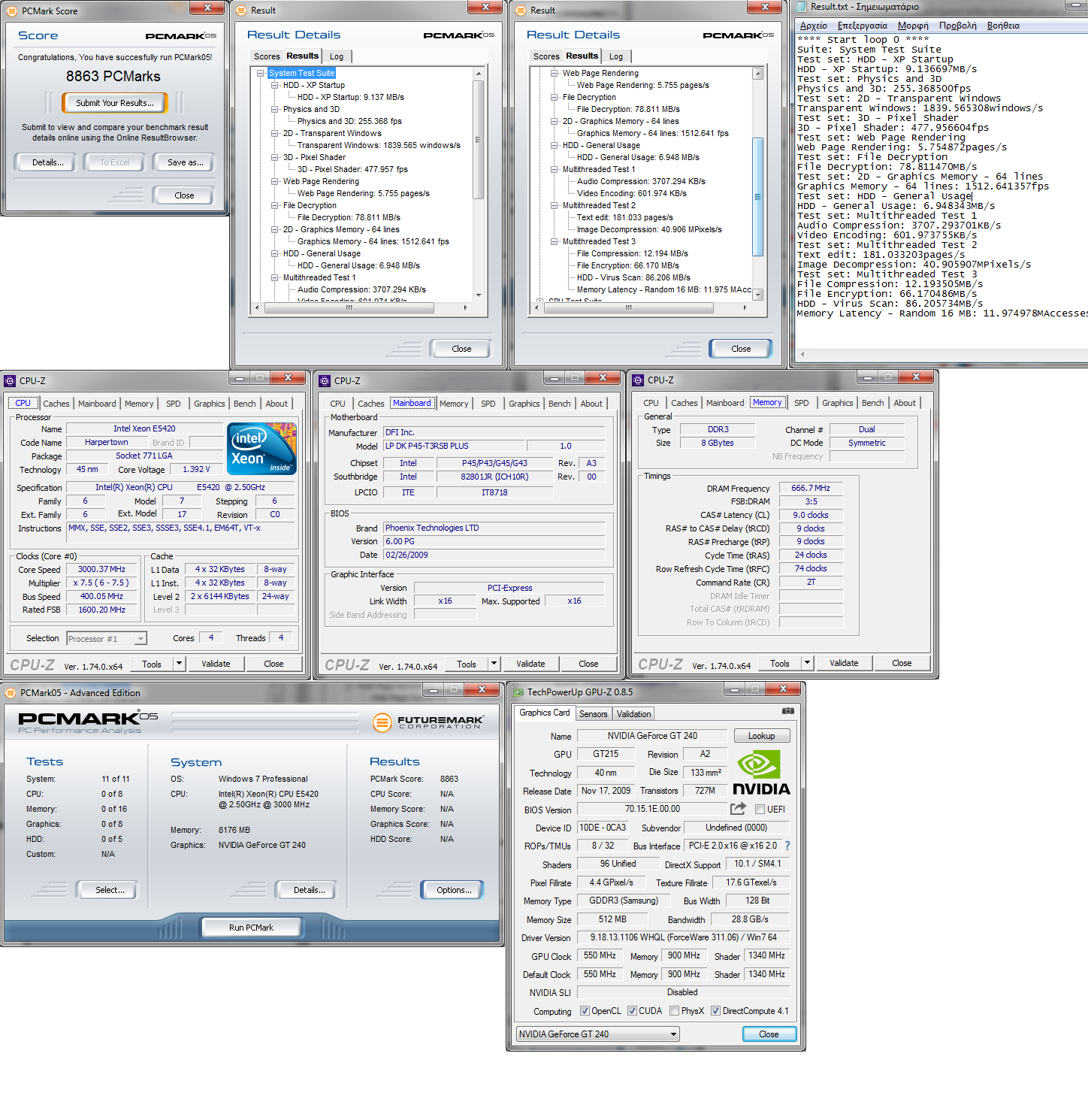The width and height of the screenshot is (1088, 1120).
Task: Click the GPU-Z title bar application icon
Action: click(x=518, y=692)
